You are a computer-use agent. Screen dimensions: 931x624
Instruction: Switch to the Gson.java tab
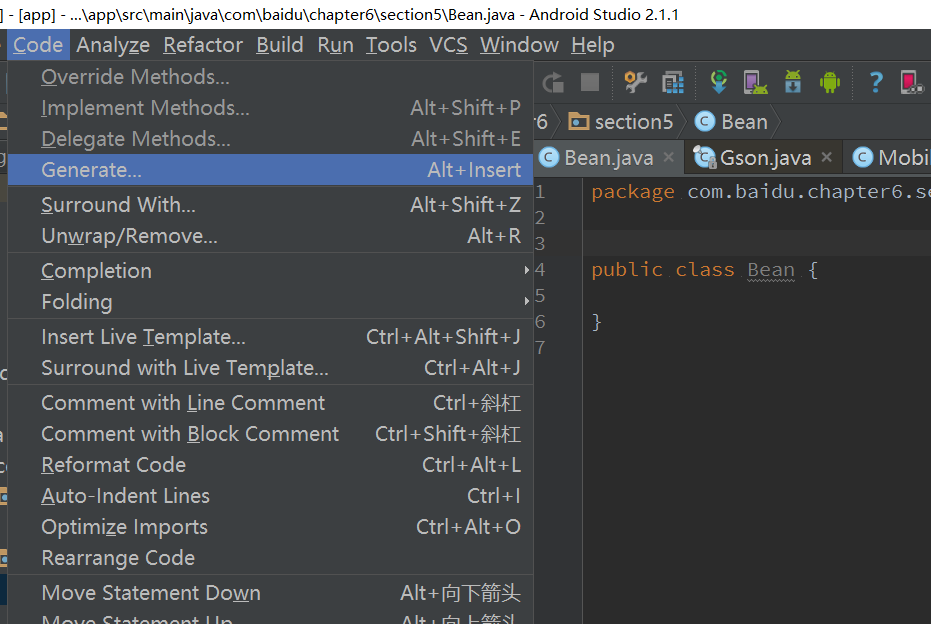(764, 157)
